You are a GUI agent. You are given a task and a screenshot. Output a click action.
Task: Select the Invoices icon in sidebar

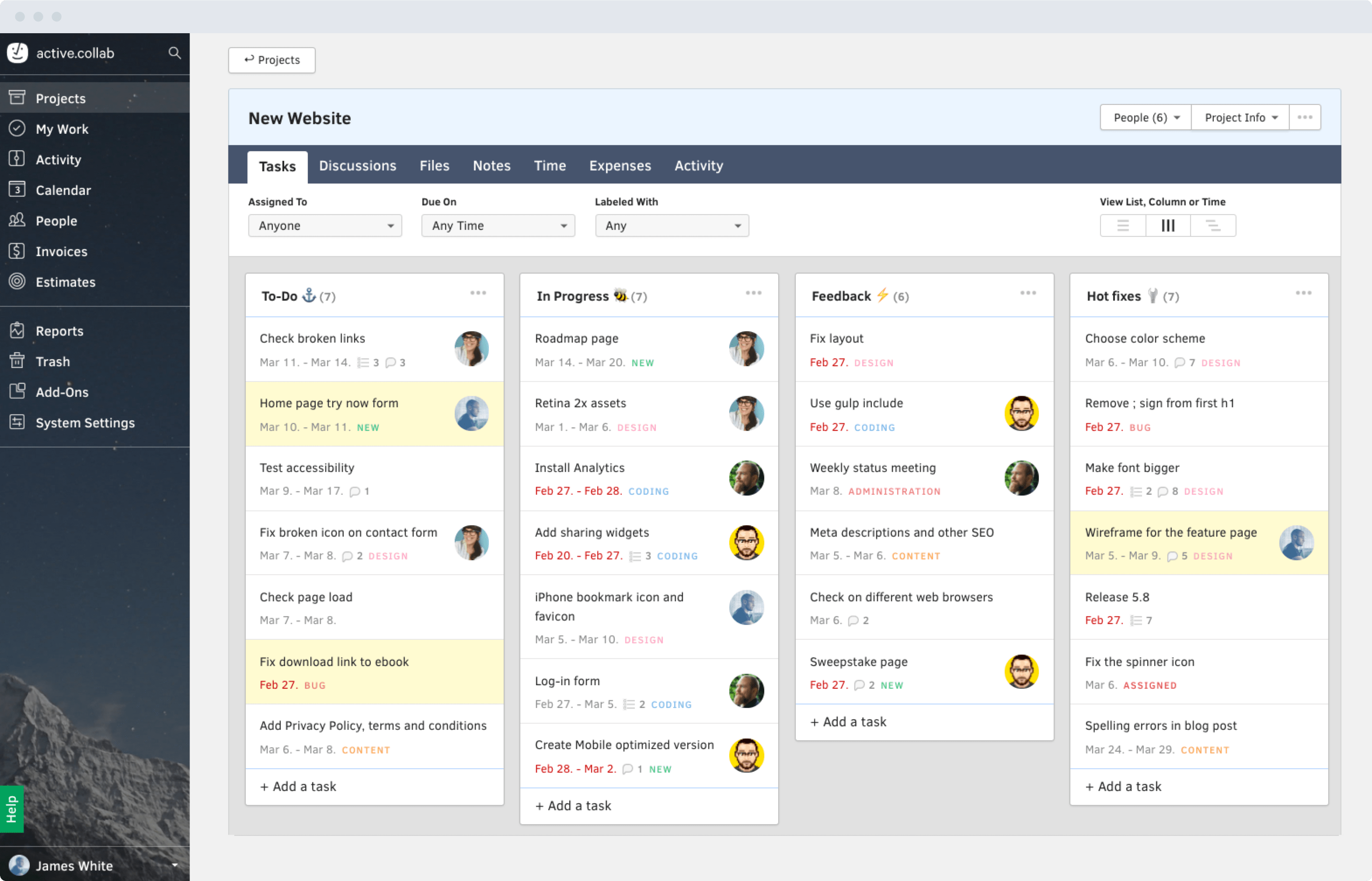(17, 251)
